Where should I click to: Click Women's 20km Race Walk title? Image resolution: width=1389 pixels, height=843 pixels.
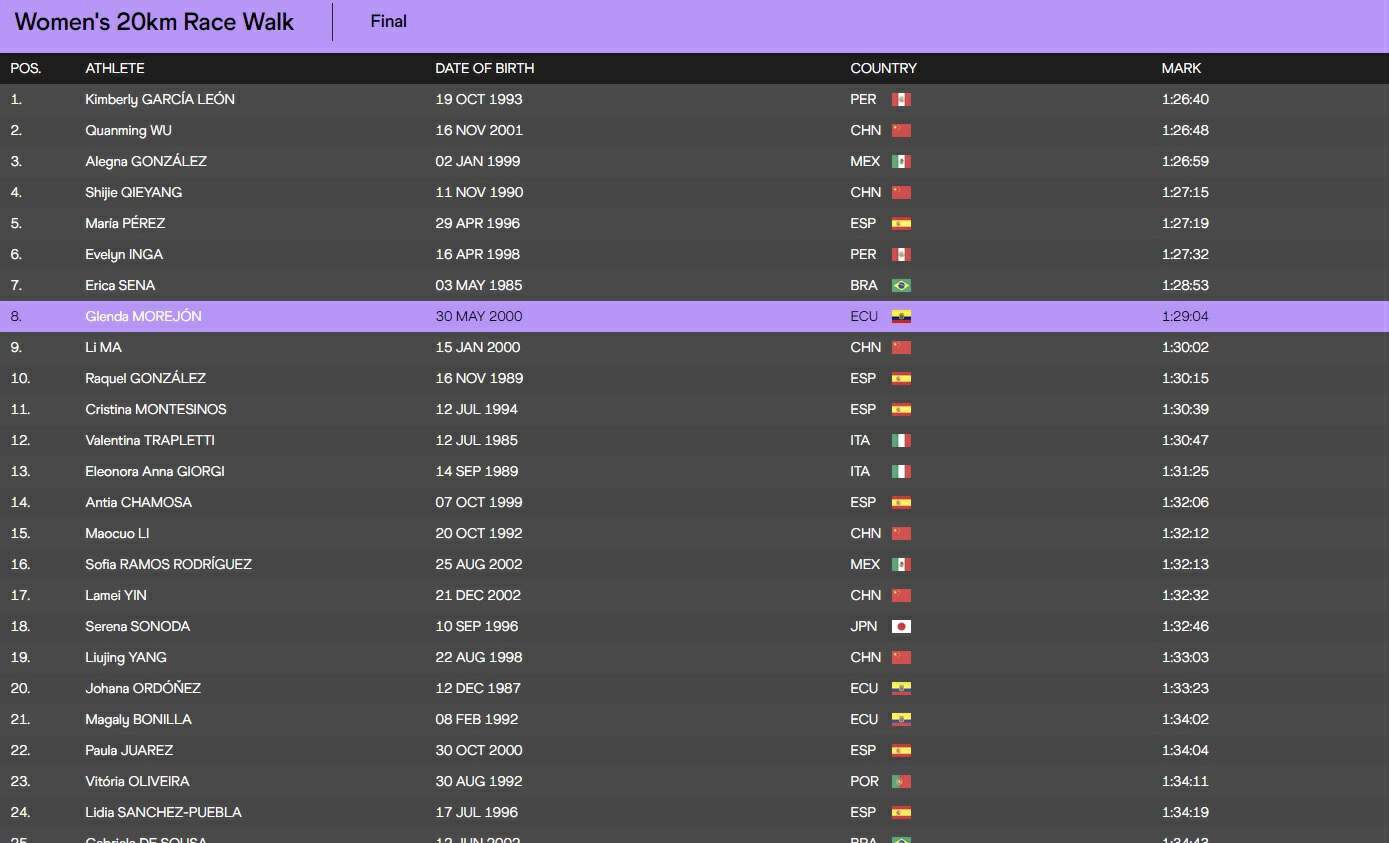(154, 22)
